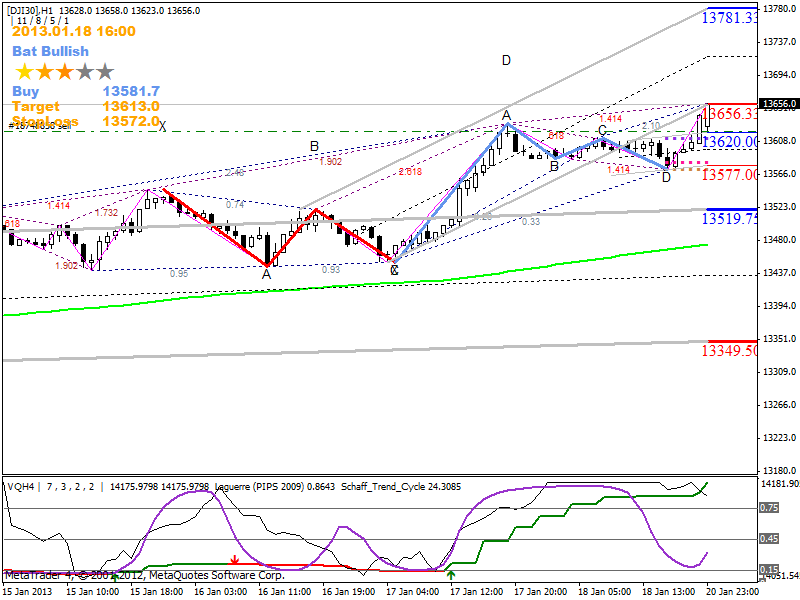Select the Buy price value 13581.7
Viewport: 800px width, 600px height.
pos(131,91)
